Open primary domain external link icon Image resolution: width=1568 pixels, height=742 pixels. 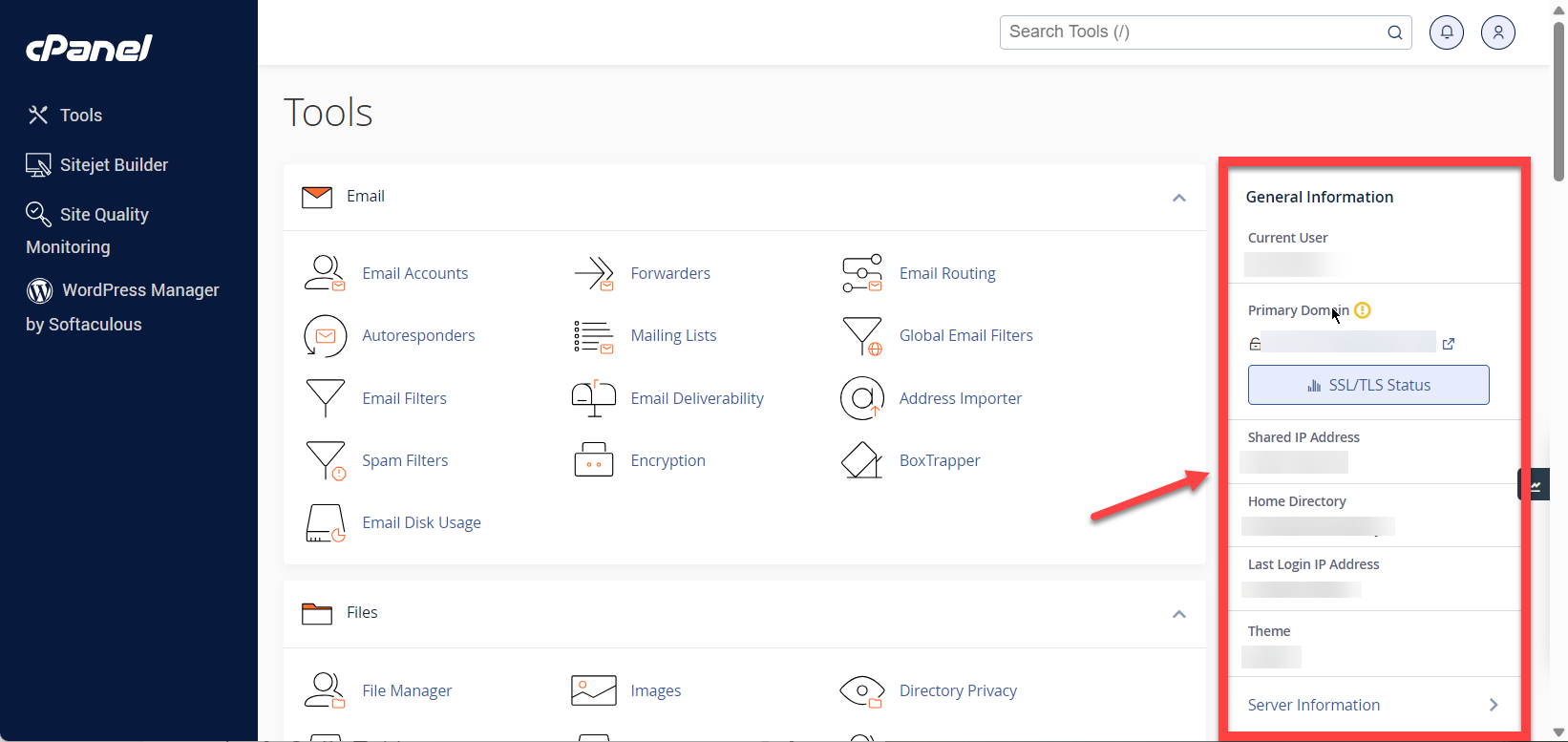tap(1448, 344)
